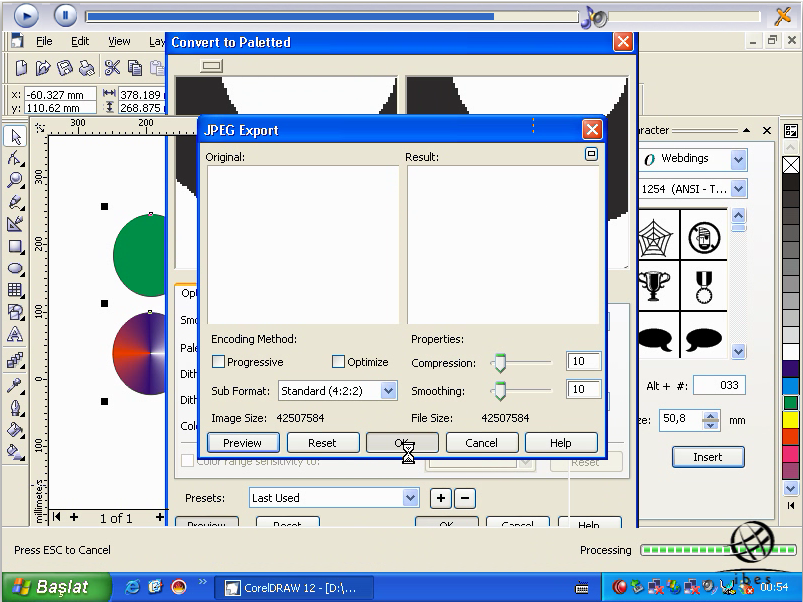Cancel the JPEG Export dialog
This screenshot has height=602, width=803.
pyautogui.click(x=482, y=443)
